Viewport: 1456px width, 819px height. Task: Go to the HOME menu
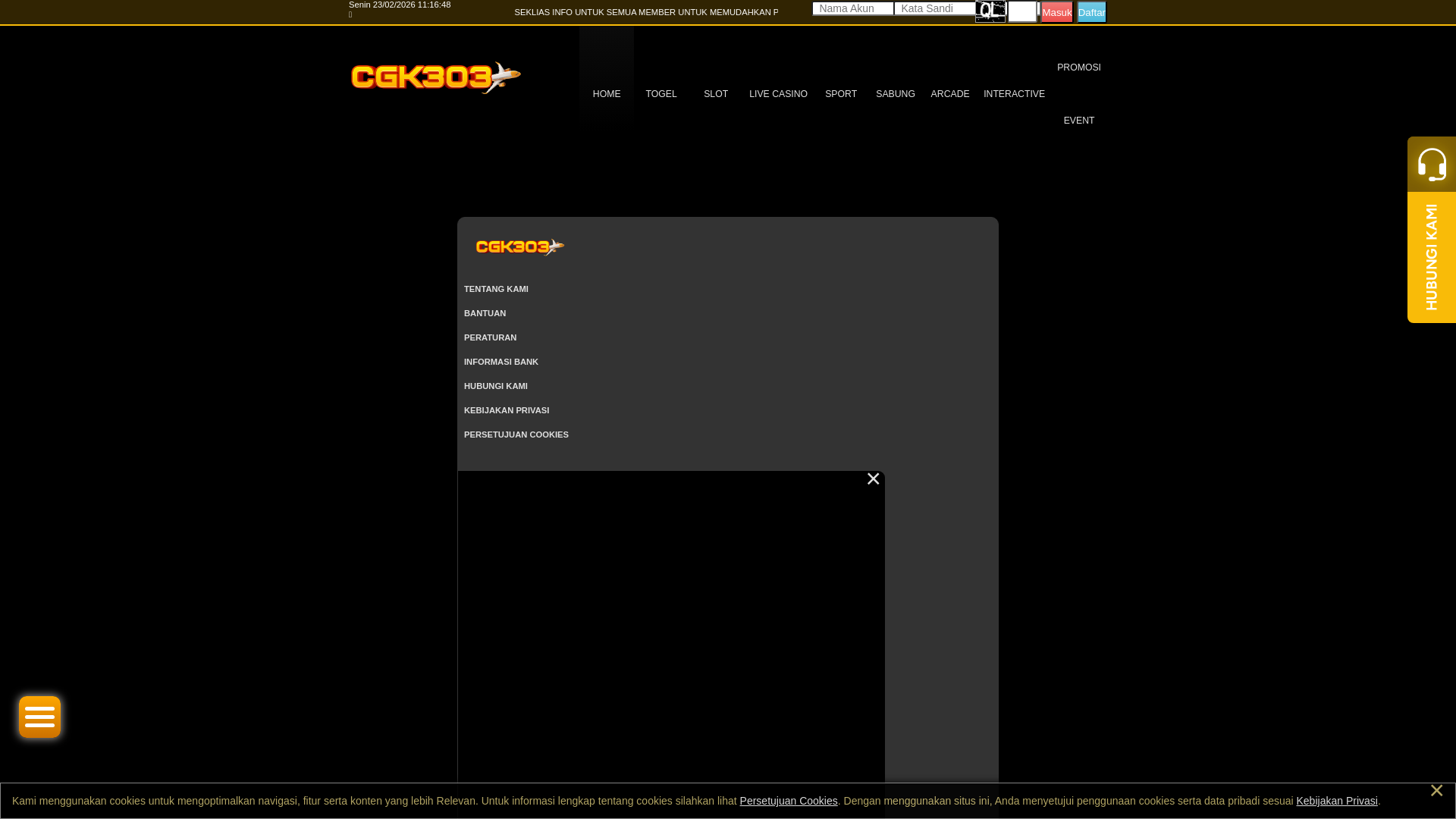(x=607, y=94)
